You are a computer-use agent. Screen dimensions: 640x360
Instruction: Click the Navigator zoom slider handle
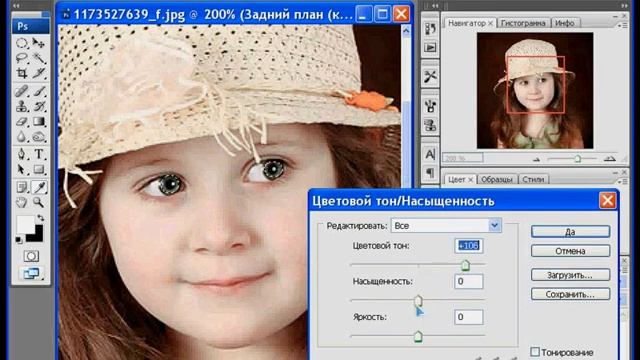(578, 158)
